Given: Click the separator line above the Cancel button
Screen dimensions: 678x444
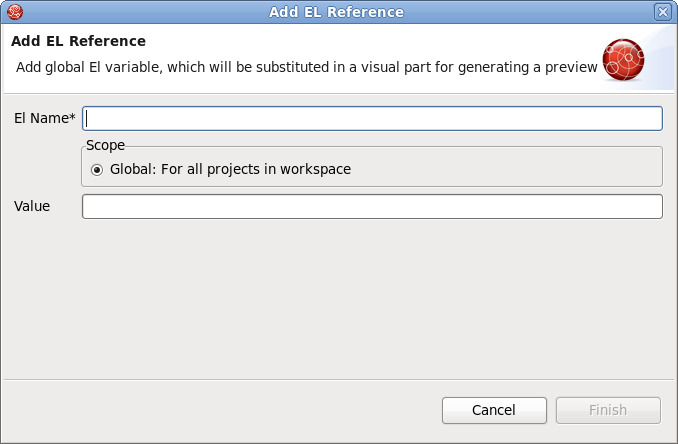Looking at the screenshot, I should click(338, 380).
